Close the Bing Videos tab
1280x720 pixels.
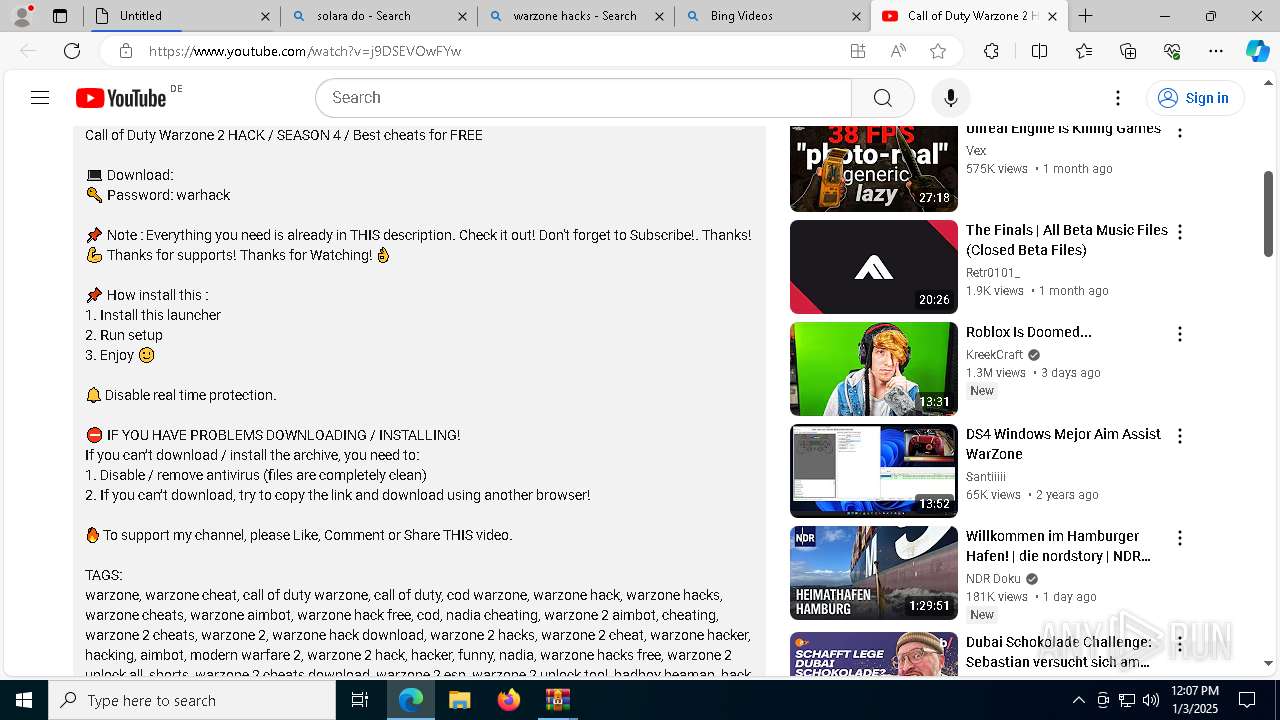point(856,16)
